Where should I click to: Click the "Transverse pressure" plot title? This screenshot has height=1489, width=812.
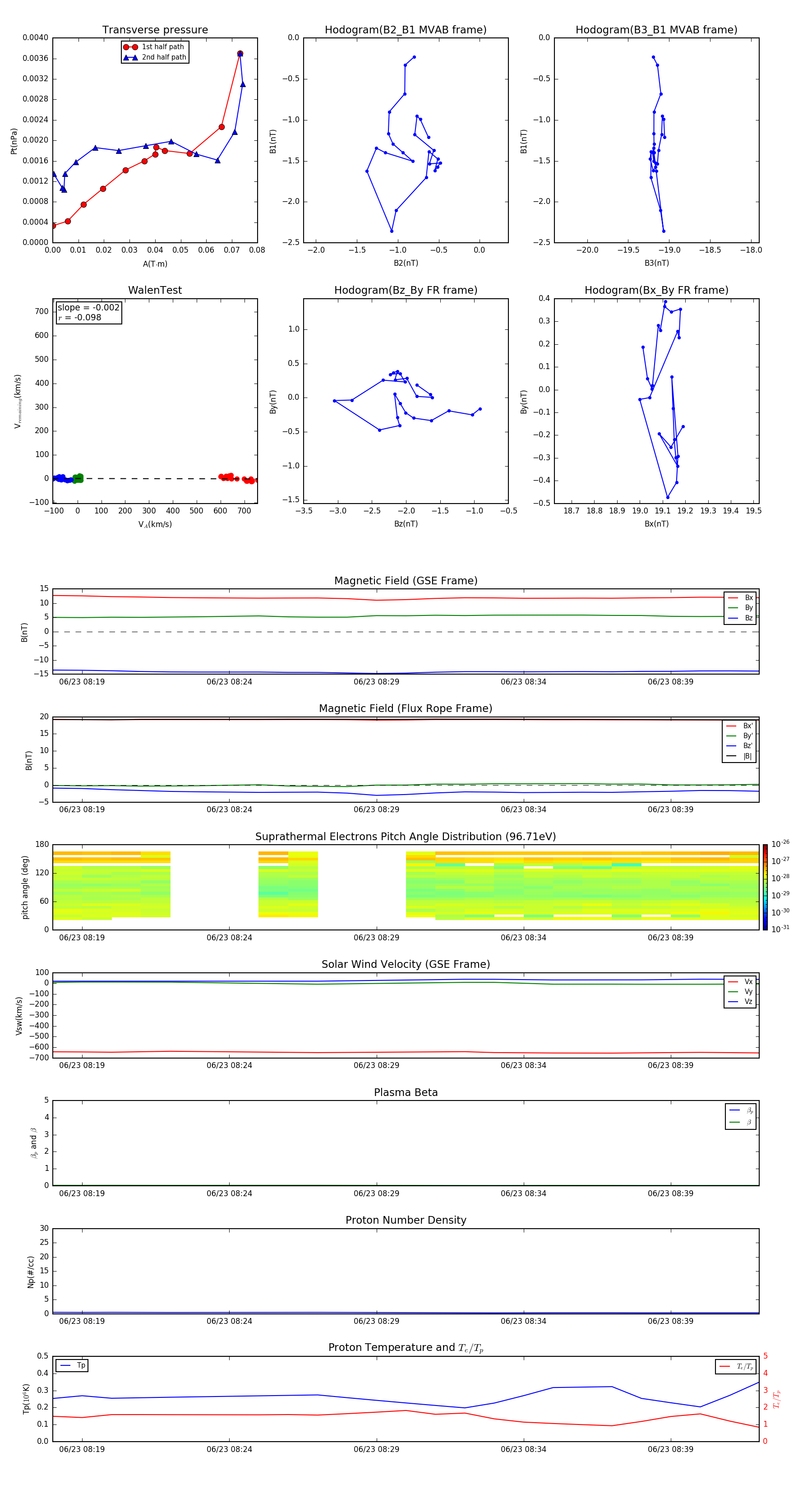tap(155, 30)
